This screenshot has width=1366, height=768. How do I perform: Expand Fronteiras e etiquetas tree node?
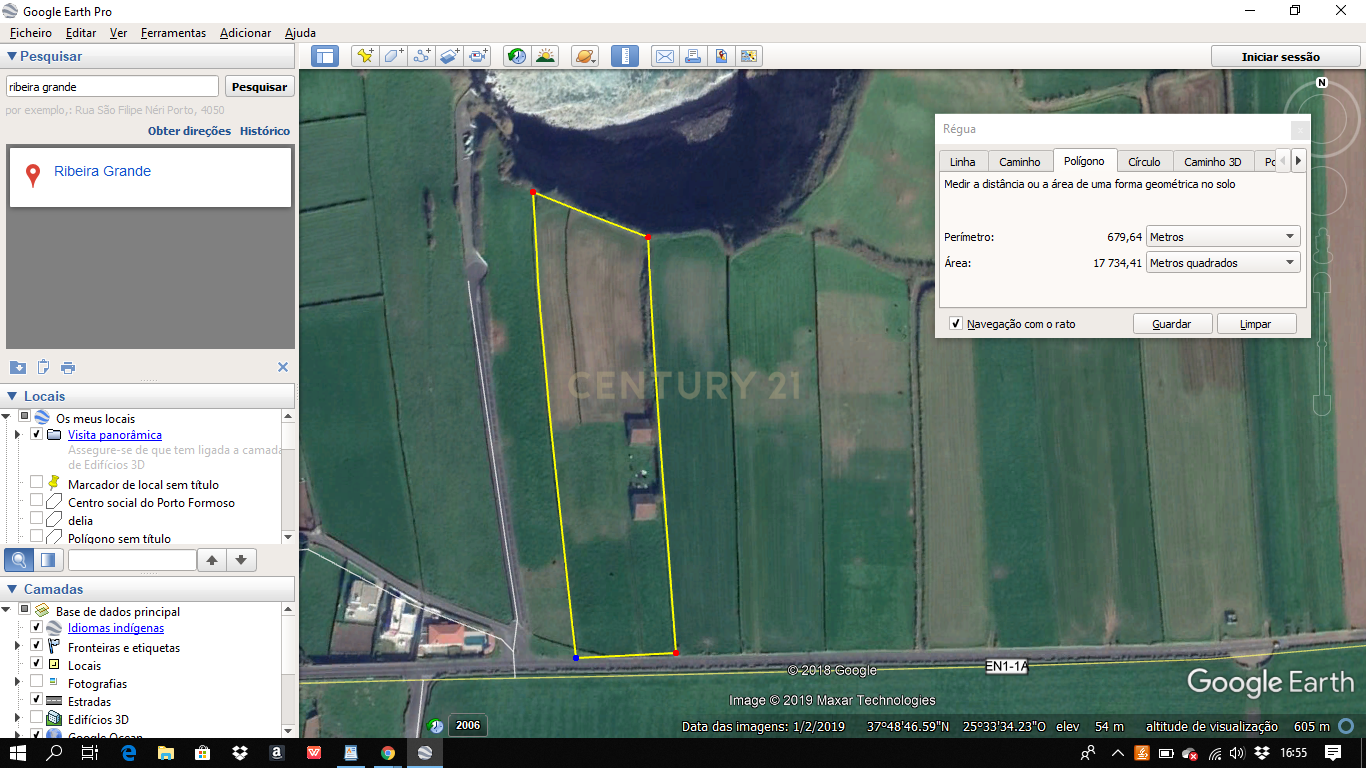17,646
